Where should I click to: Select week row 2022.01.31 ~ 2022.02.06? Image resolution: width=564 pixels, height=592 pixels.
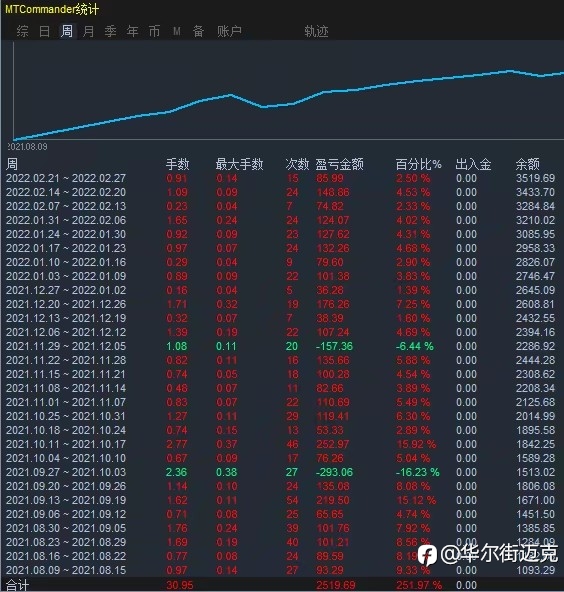(x=281, y=220)
